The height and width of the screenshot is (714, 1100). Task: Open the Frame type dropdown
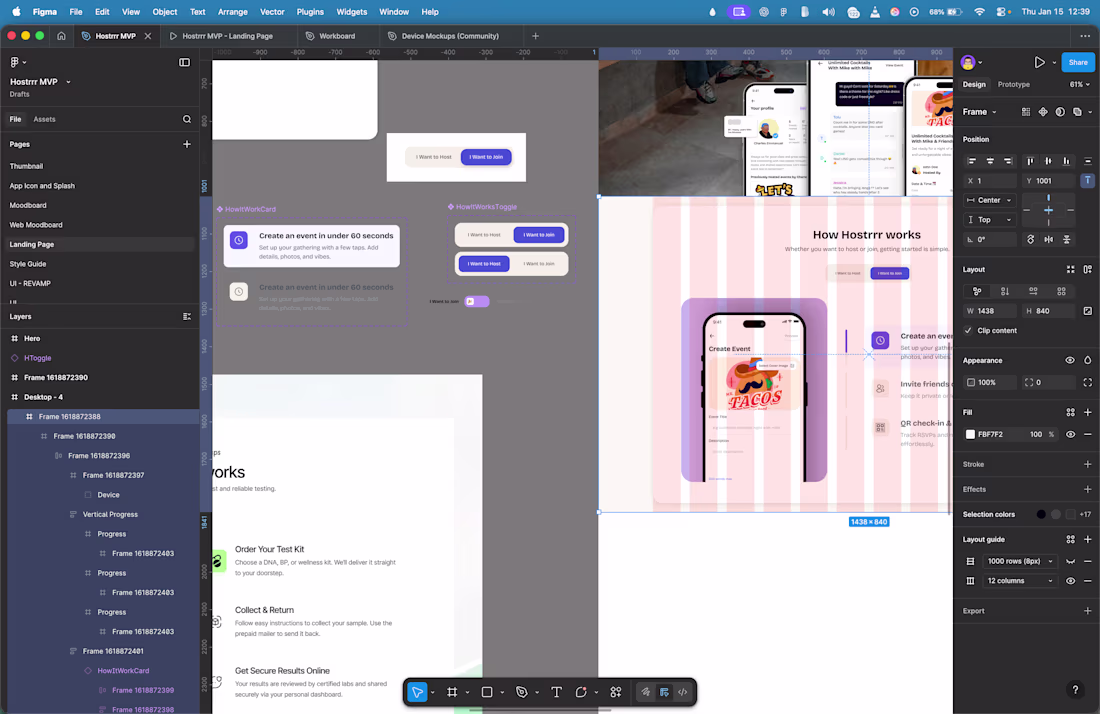tap(979, 112)
